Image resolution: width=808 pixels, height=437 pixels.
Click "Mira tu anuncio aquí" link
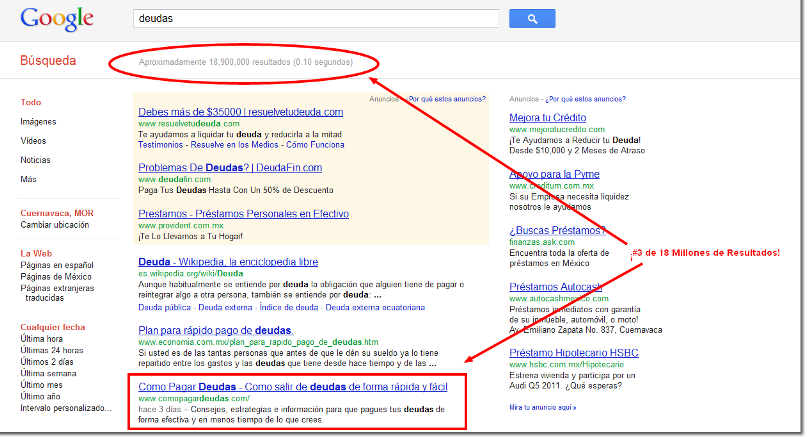pyautogui.click(x=543, y=408)
